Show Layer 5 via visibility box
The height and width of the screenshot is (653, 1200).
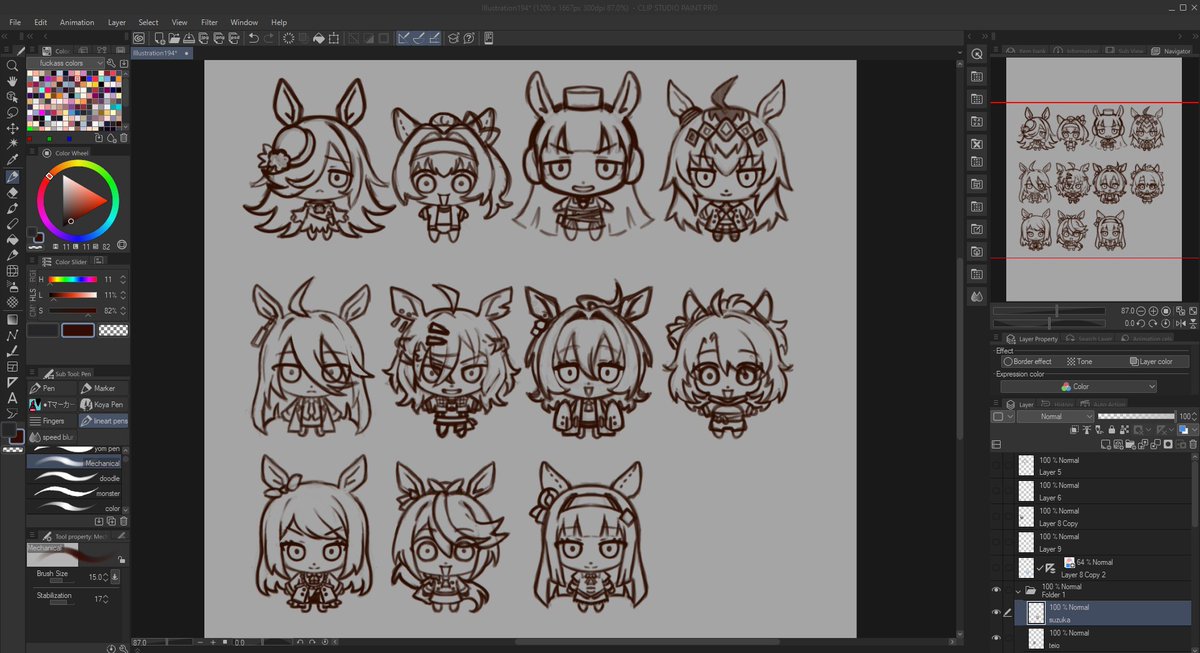tap(996, 465)
